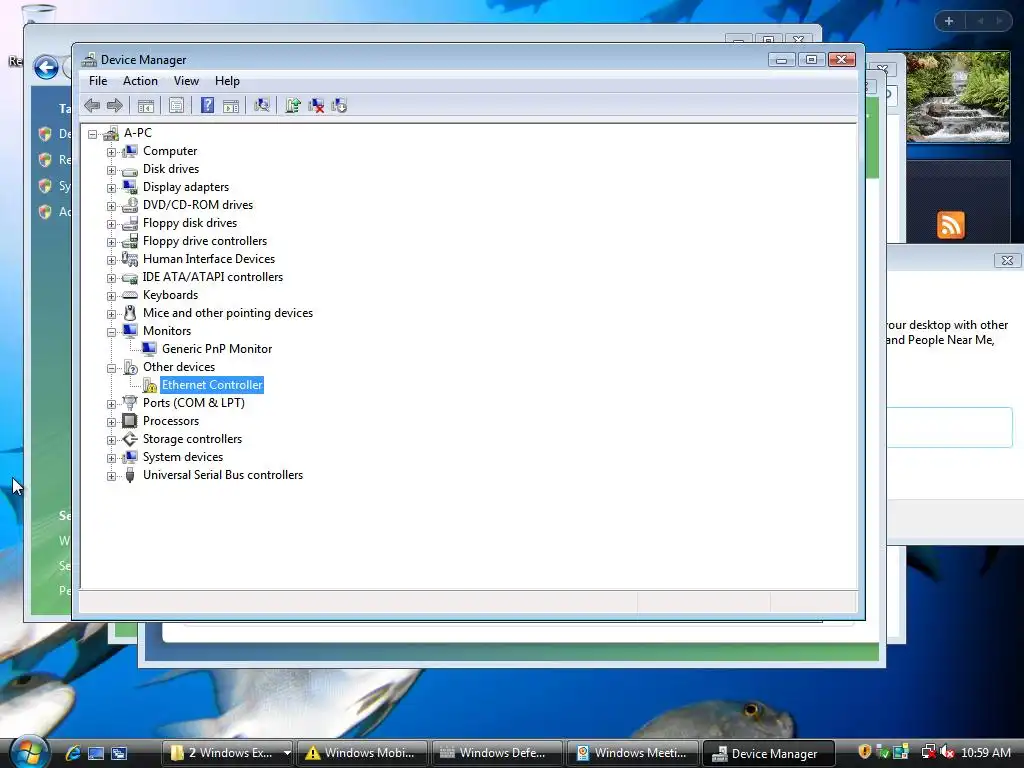Switch to Windows Meeting Space taskbar button

632,753
